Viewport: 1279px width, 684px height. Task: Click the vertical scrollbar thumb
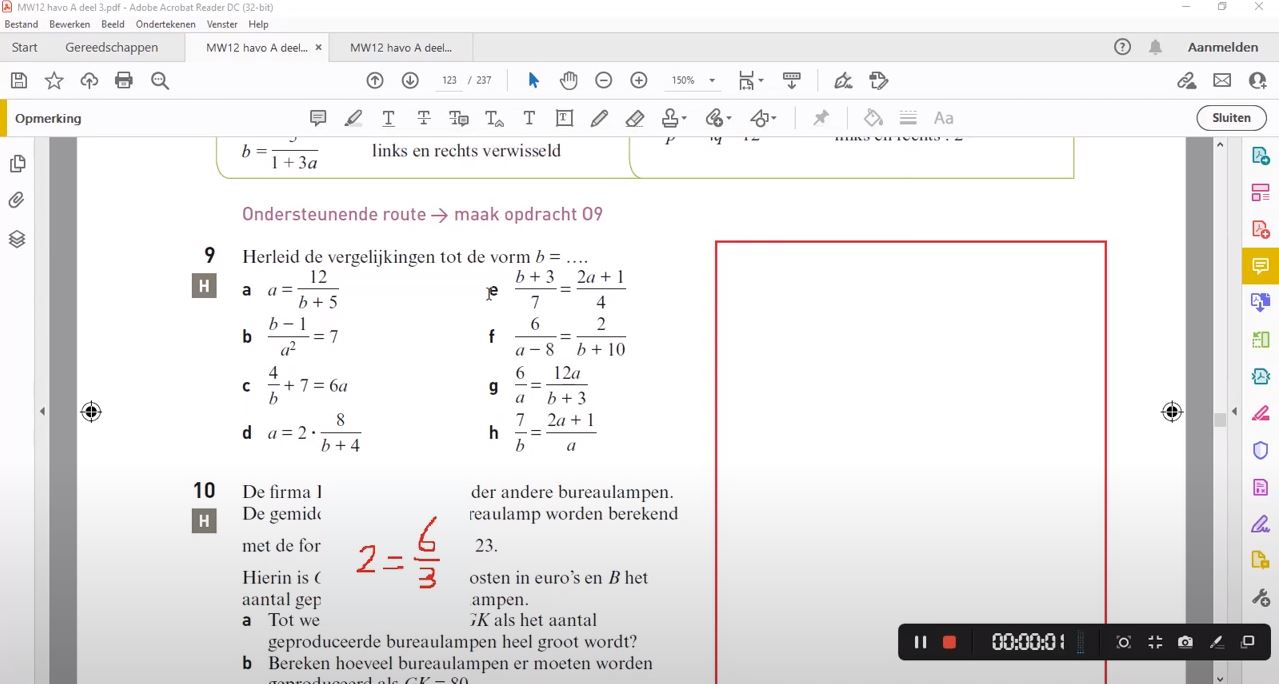pos(1220,420)
